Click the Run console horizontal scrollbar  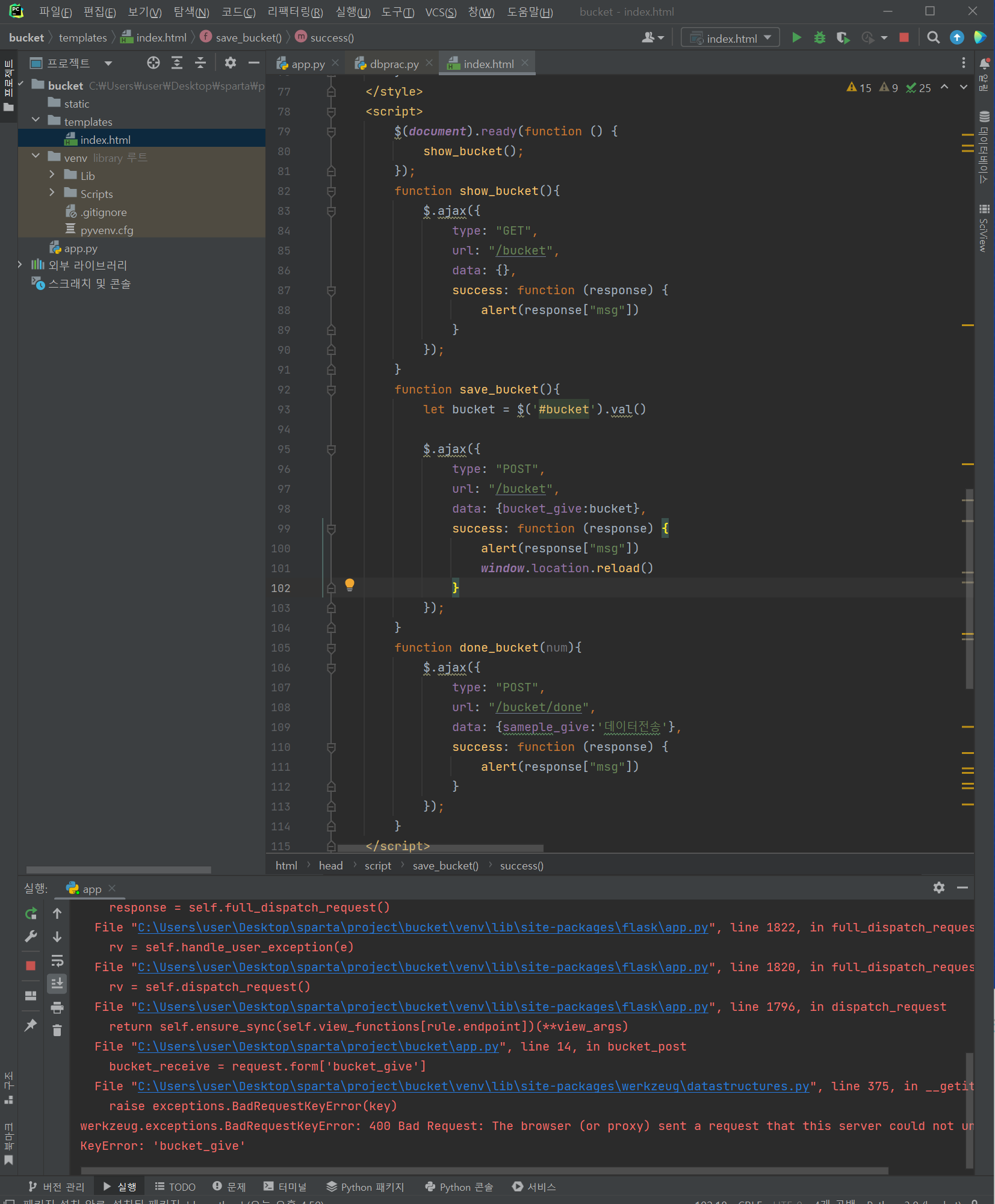(485, 1170)
